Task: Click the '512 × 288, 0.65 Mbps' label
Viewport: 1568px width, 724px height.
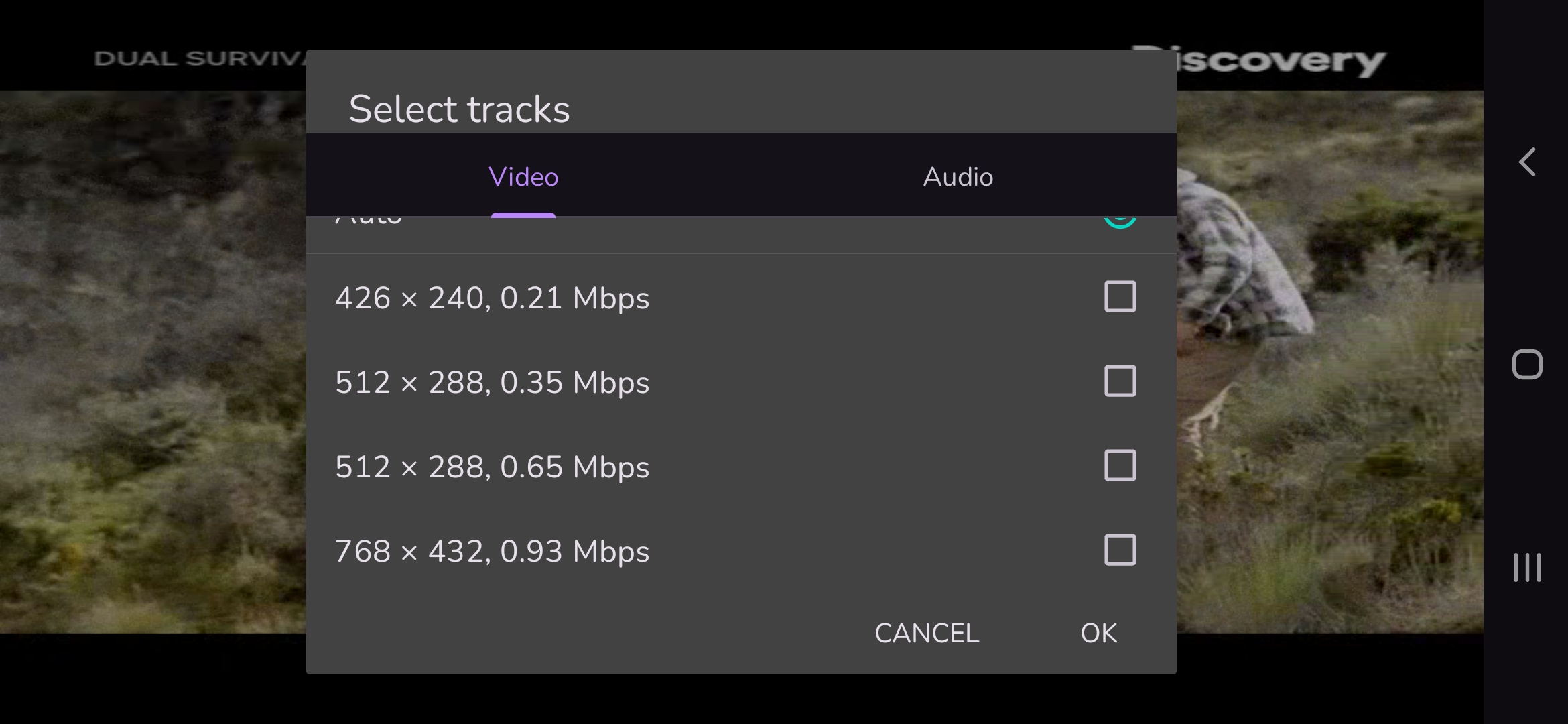Action: point(493,467)
